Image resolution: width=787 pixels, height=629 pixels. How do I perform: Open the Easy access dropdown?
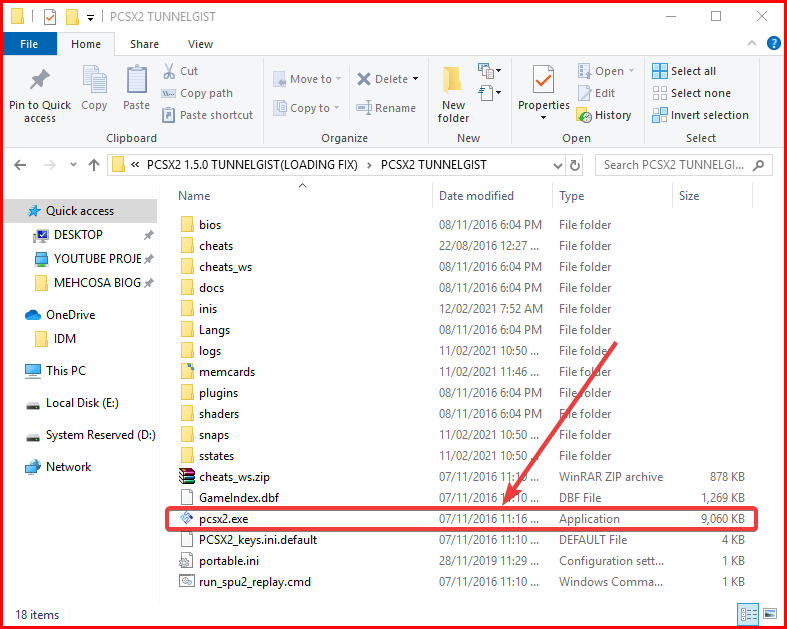(489, 92)
